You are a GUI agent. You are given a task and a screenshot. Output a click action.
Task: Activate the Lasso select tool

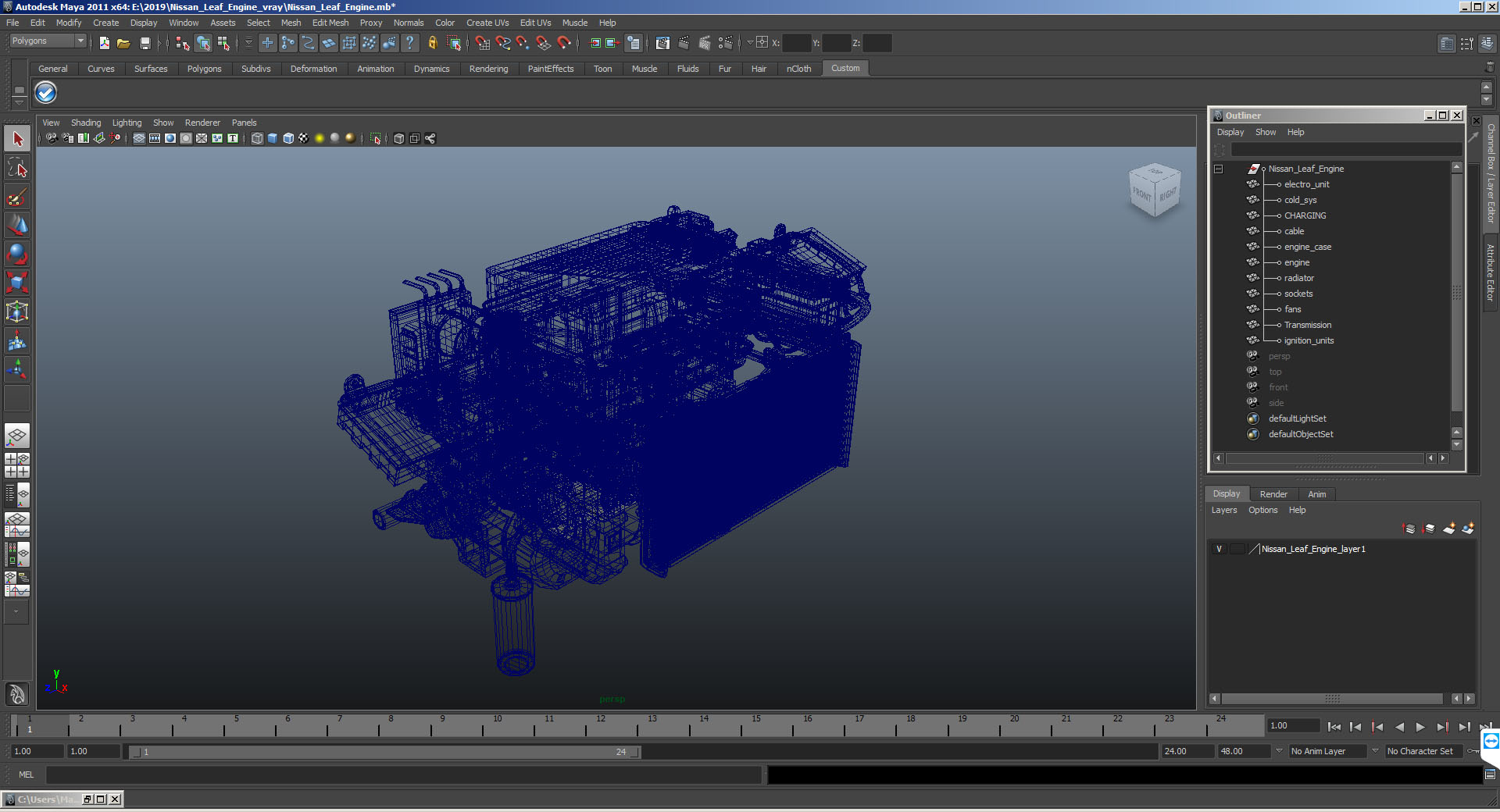(x=17, y=168)
